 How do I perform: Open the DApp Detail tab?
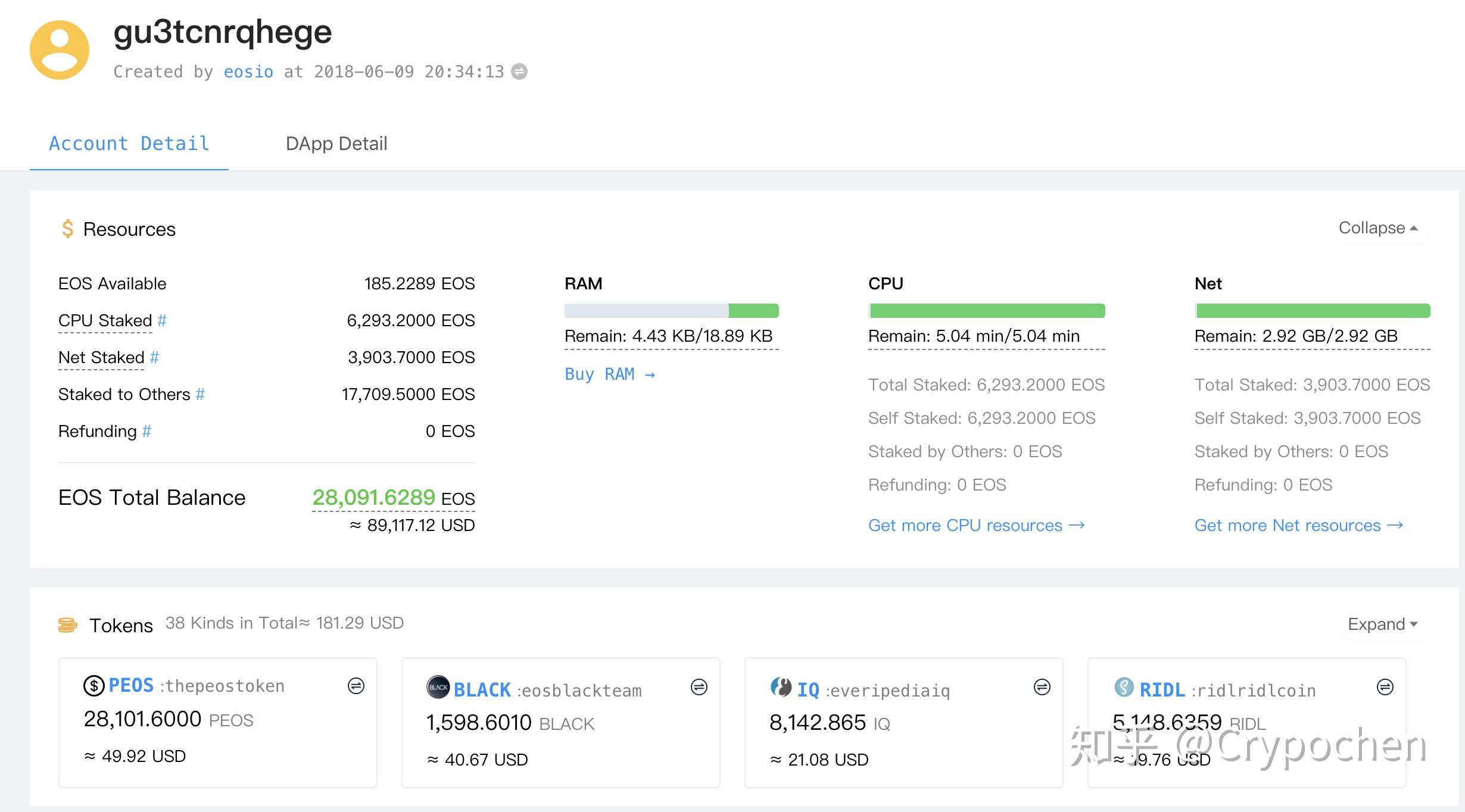pyautogui.click(x=336, y=143)
